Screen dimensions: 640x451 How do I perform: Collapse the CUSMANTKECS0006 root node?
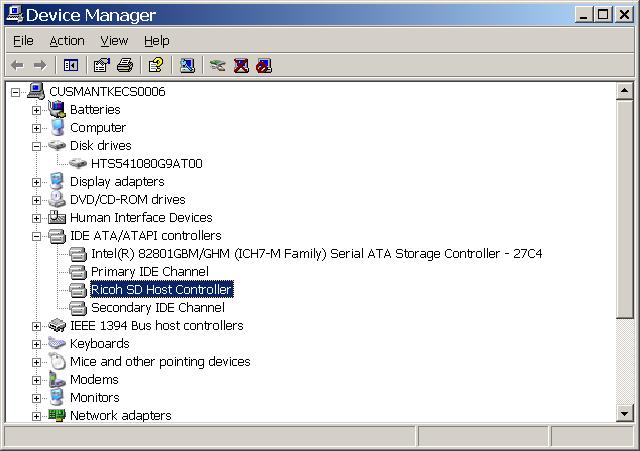click(15, 92)
